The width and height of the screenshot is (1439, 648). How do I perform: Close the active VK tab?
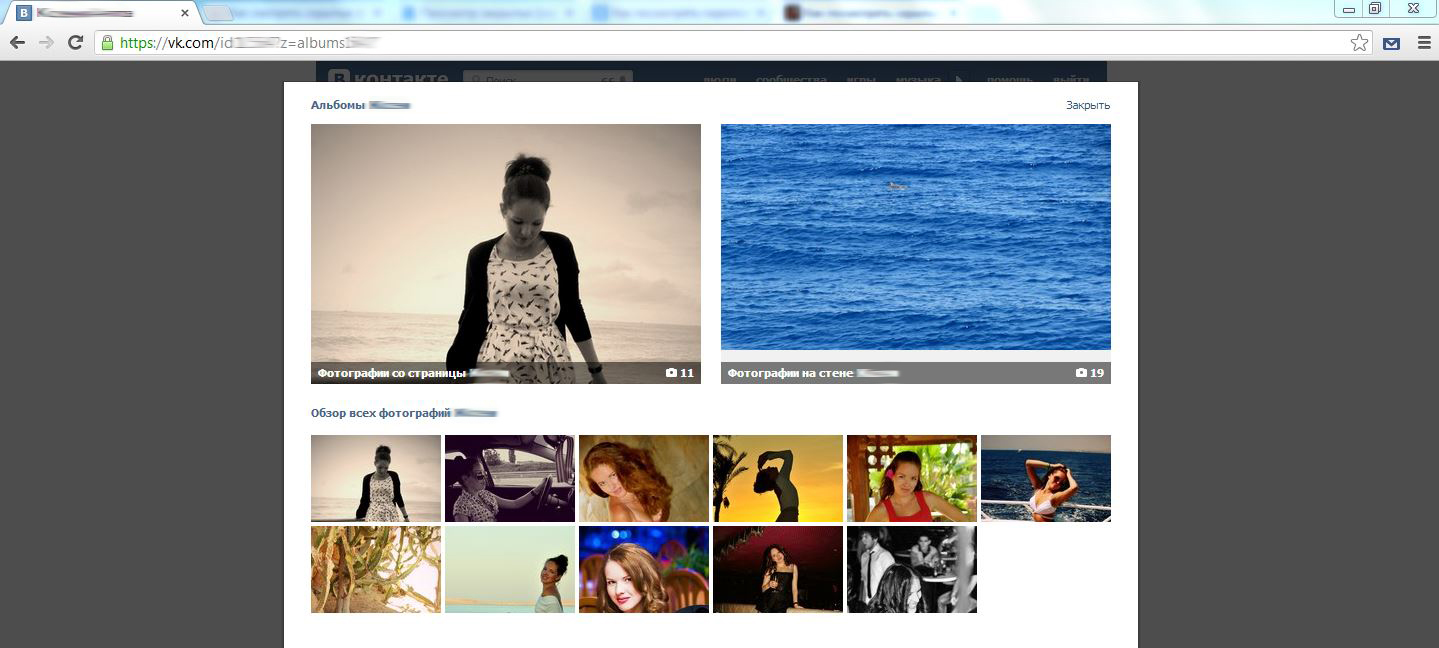click(185, 13)
